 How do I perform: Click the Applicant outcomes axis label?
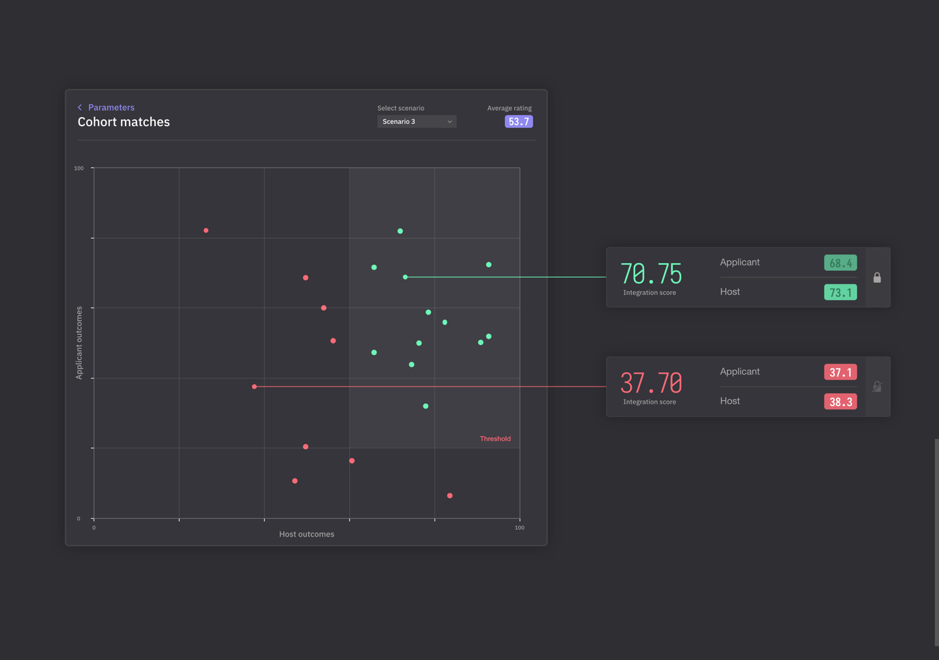[x=79, y=343]
